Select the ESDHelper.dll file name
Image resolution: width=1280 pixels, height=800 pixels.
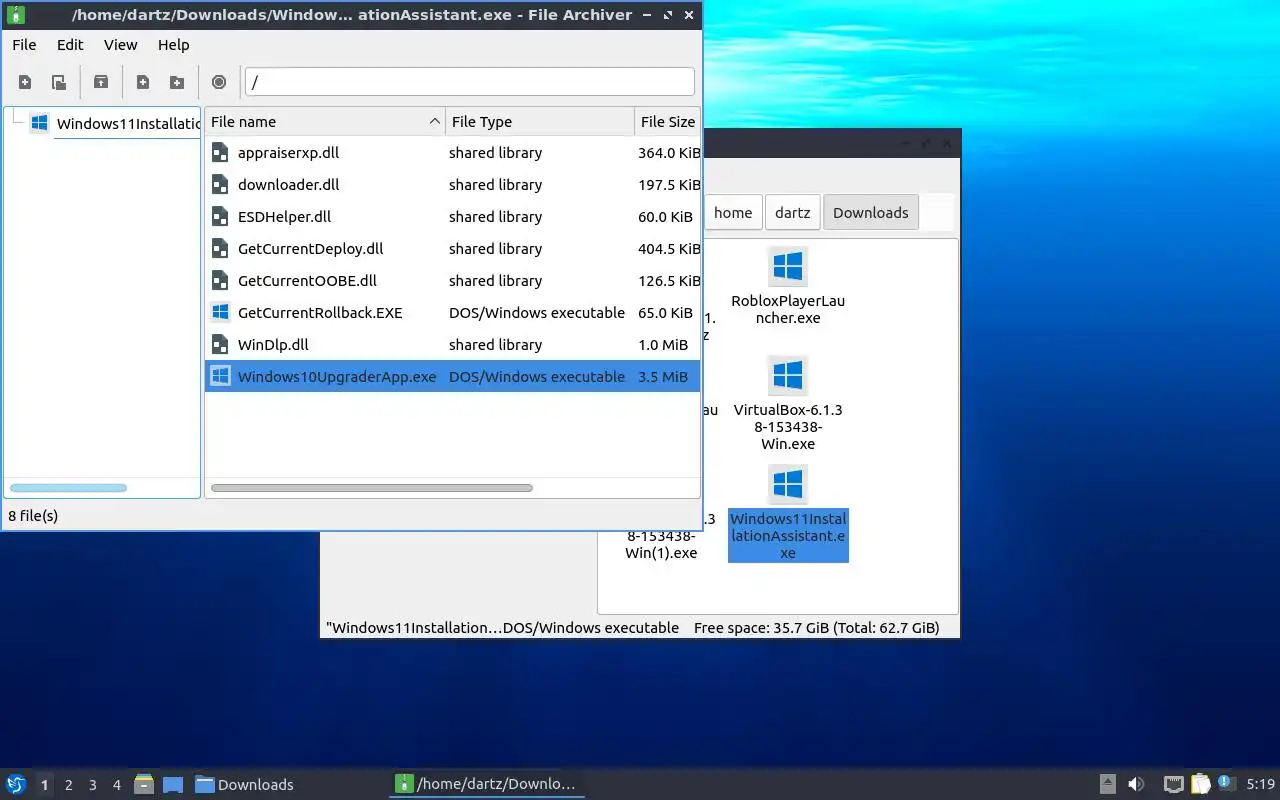(284, 217)
